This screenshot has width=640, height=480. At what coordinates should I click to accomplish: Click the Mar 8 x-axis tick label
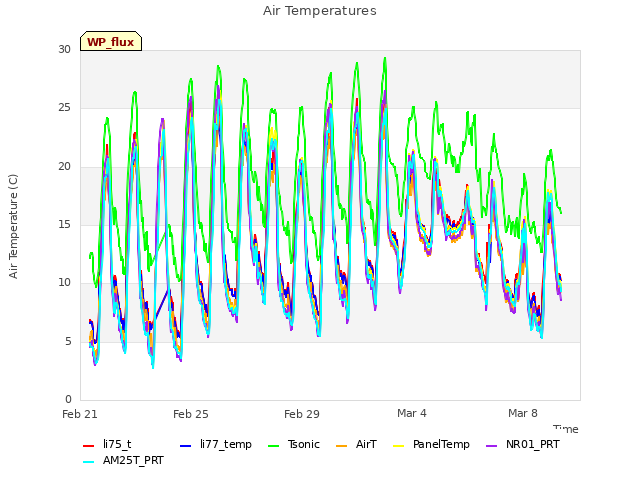pos(523,413)
